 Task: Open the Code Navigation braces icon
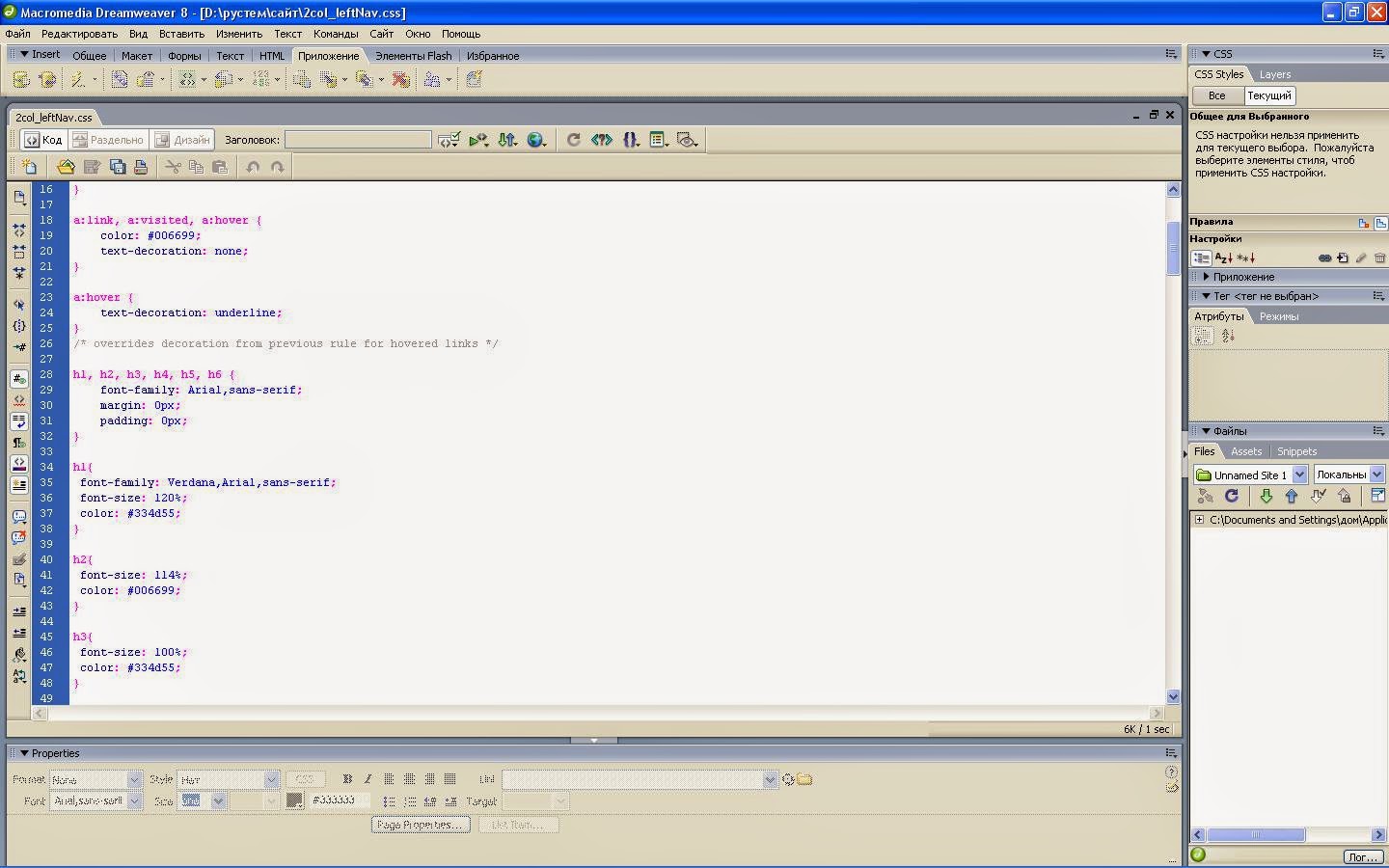coord(631,140)
